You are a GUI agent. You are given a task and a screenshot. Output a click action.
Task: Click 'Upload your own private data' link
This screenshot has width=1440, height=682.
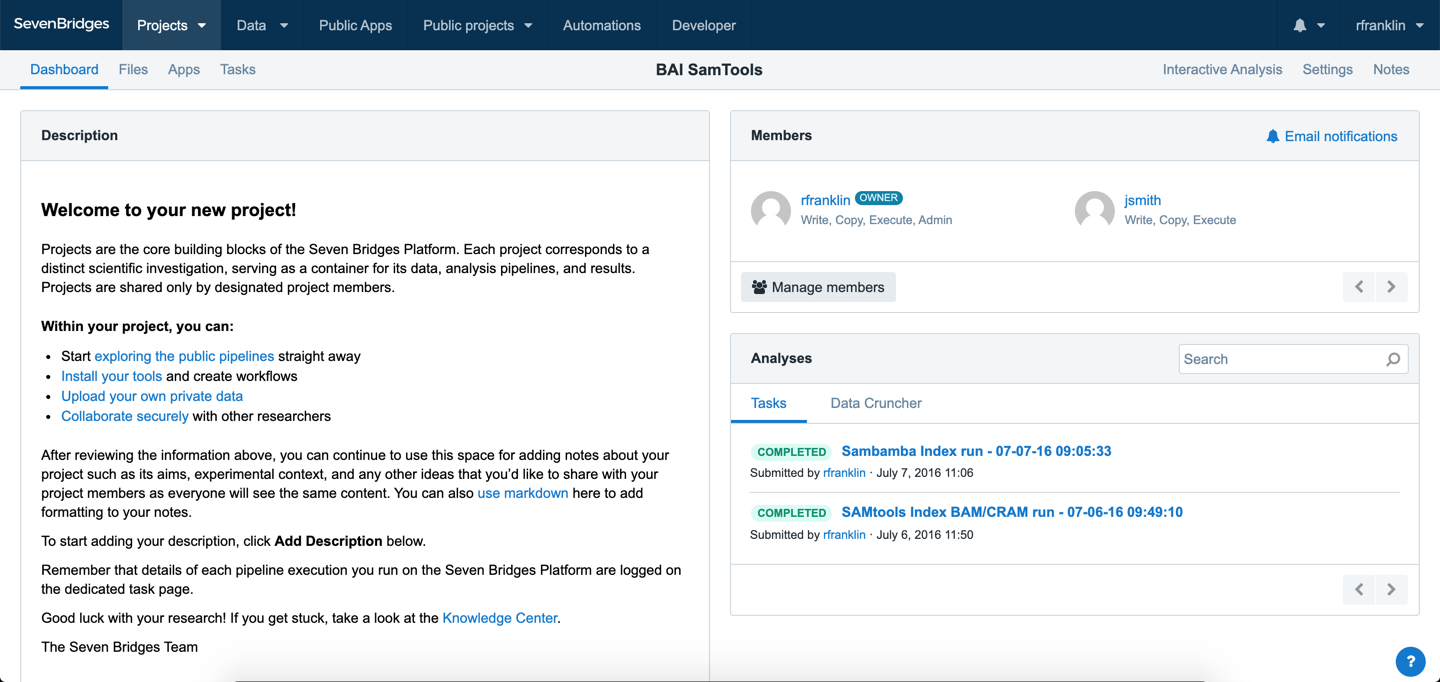pyautogui.click(x=152, y=396)
